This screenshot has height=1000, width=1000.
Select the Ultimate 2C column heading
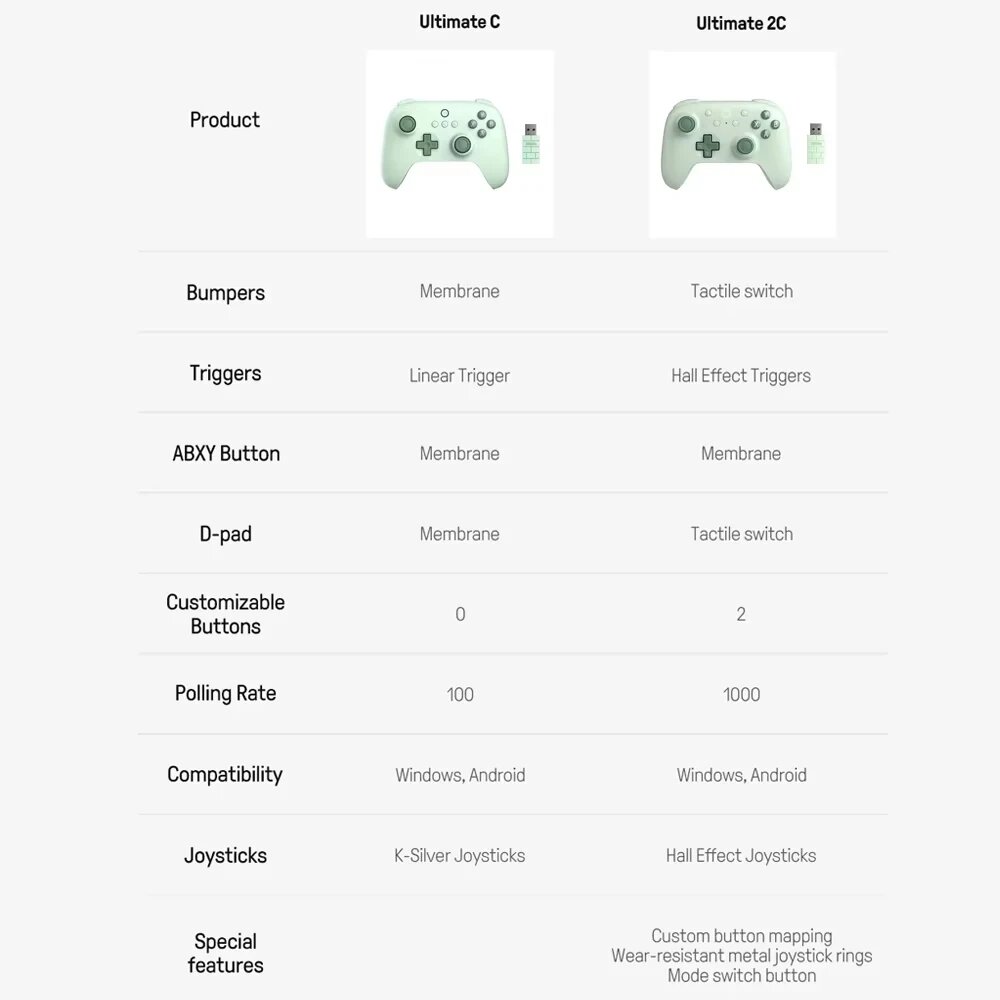[x=741, y=23]
